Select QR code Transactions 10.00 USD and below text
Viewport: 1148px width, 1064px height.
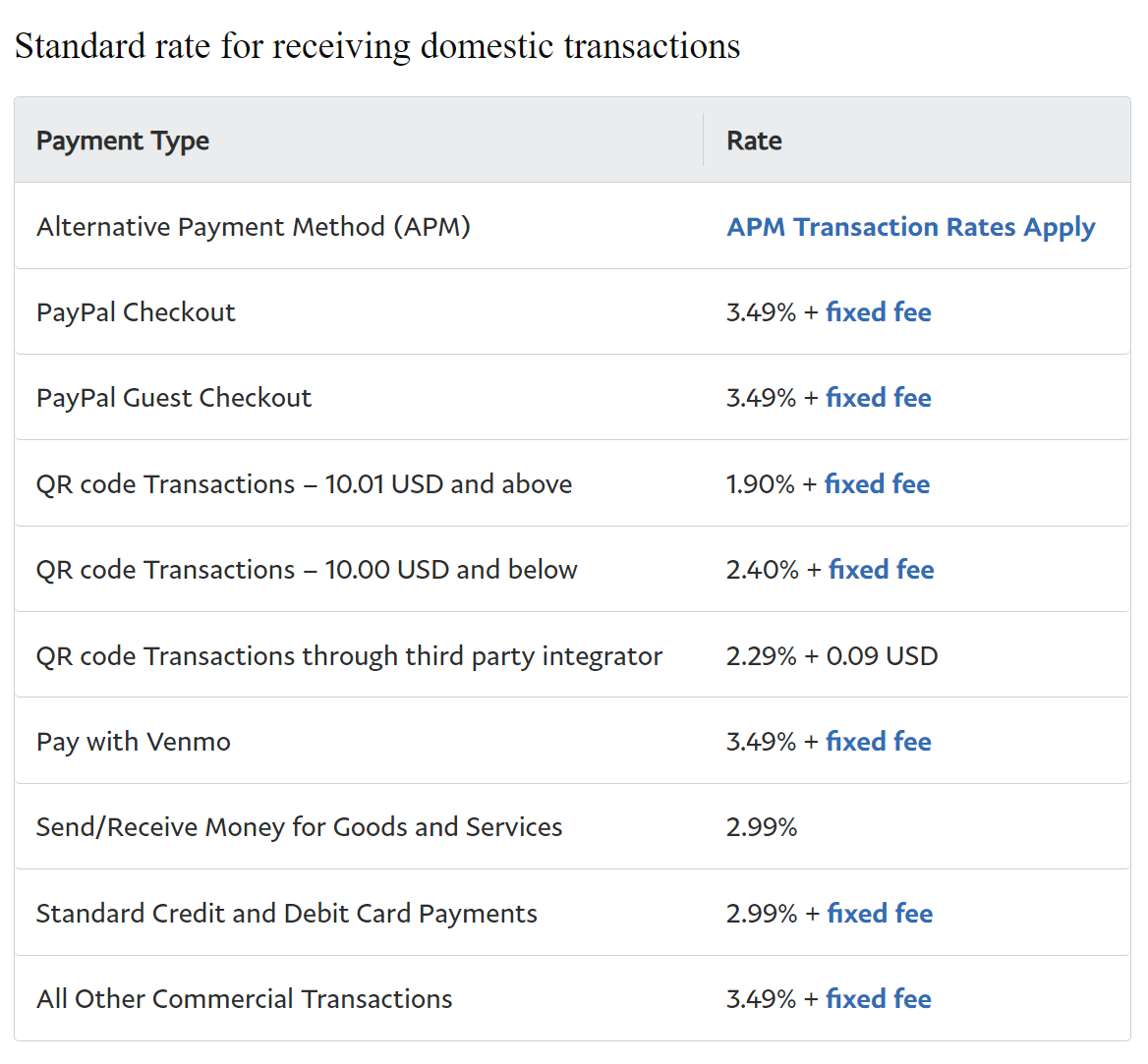pos(307,570)
